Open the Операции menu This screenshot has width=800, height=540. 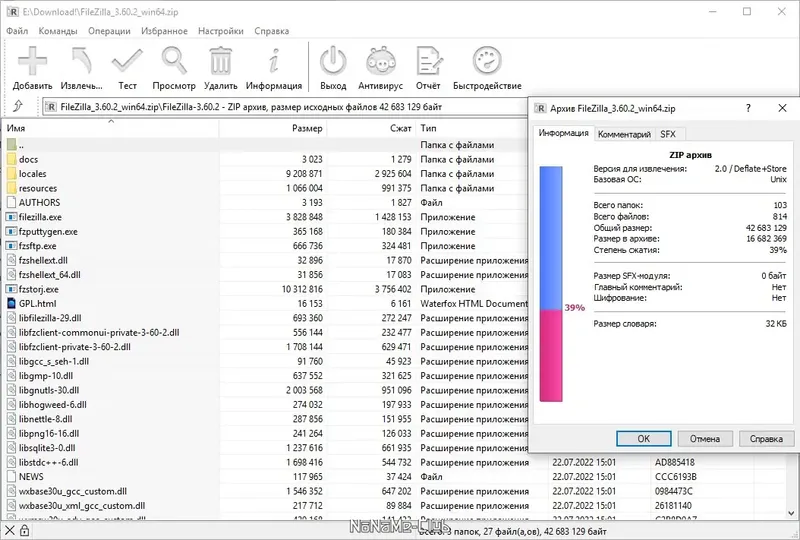point(109,31)
